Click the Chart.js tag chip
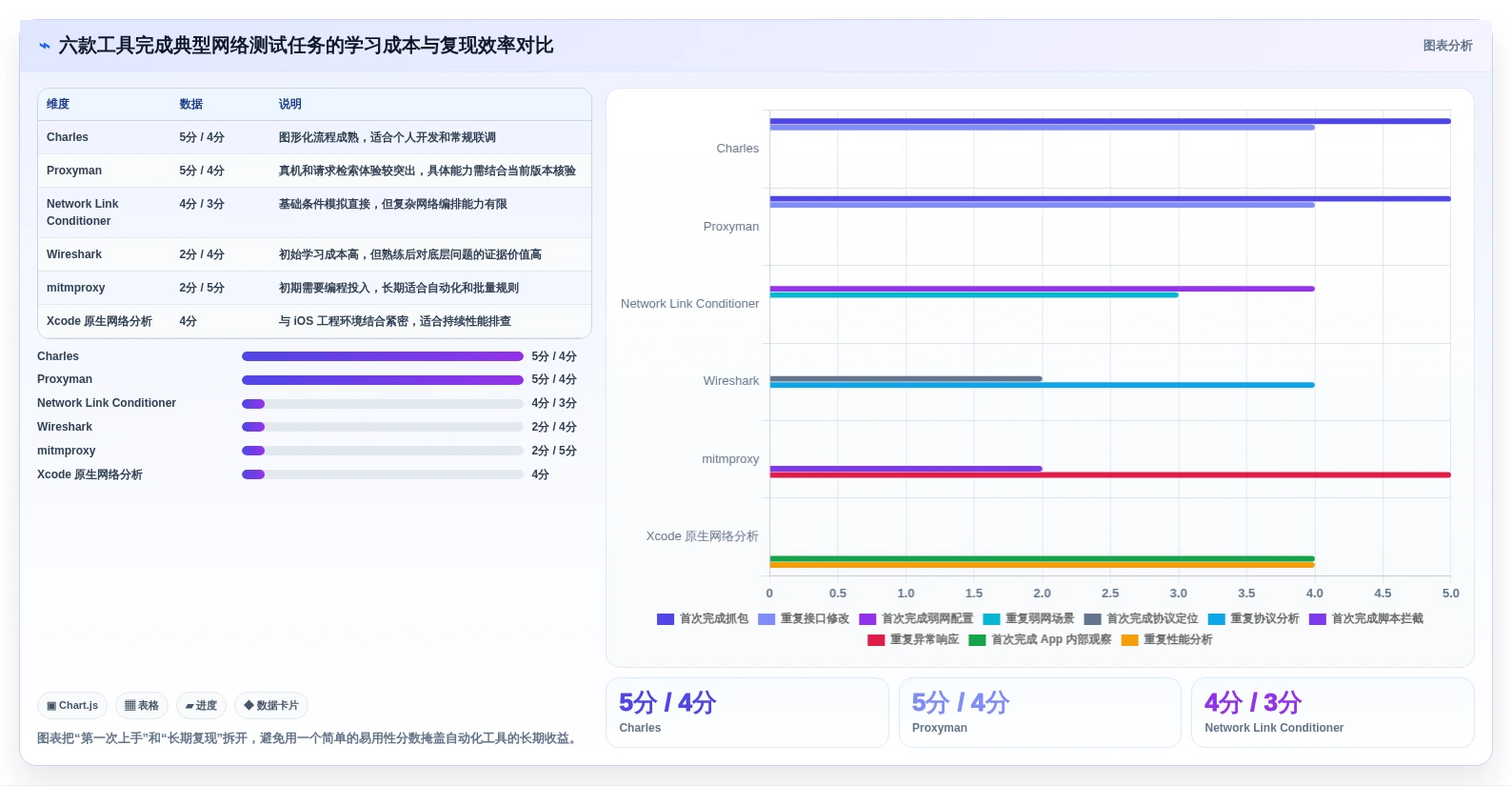The width and height of the screenshot is (1512, 786). tap(72, 706)
